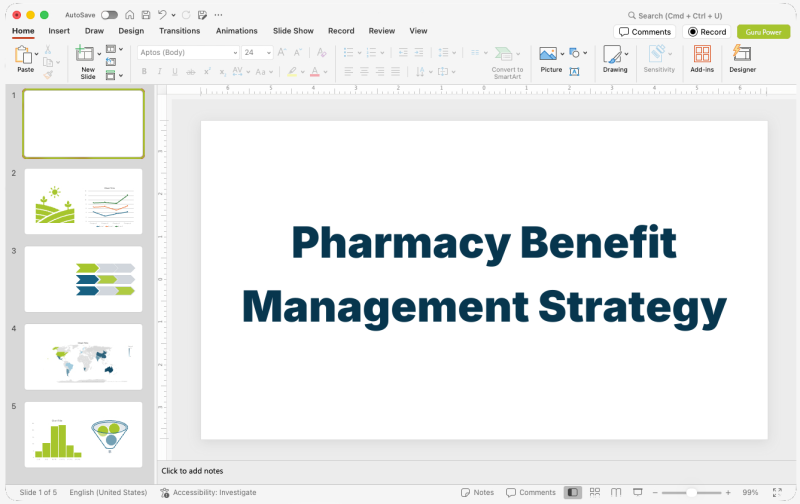Open the Transitions tab
The height and width of the screenshot is (504, 800).
pos(180,31)
